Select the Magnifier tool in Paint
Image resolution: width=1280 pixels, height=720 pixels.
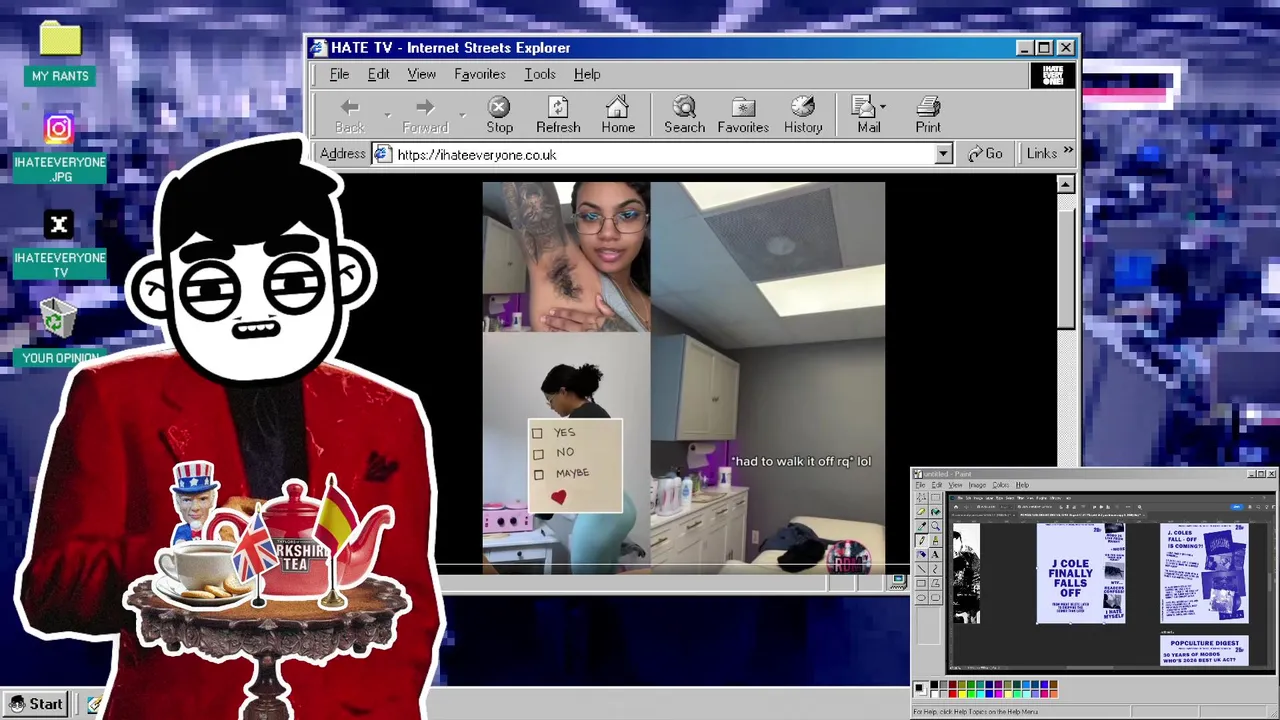click(935, 526)
